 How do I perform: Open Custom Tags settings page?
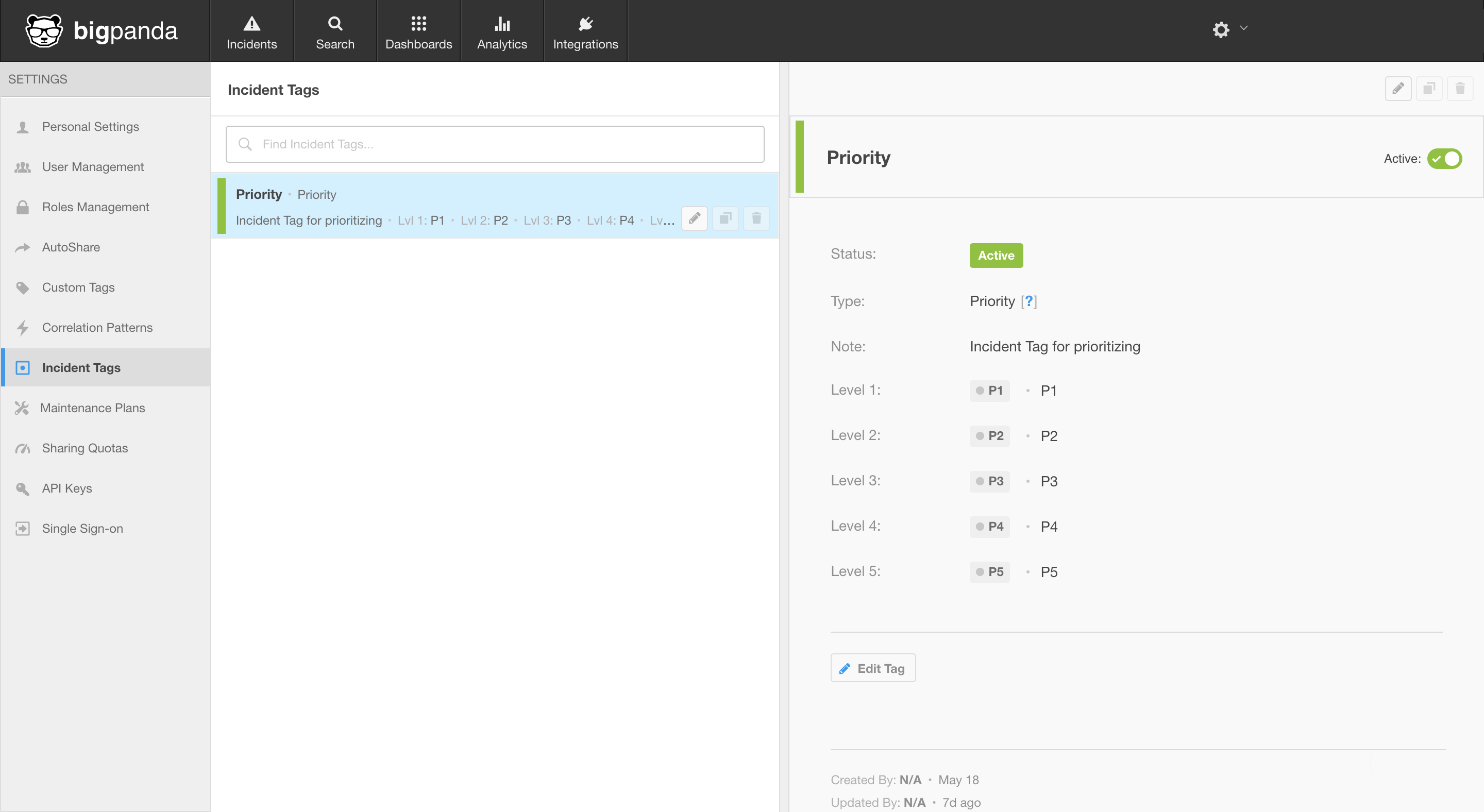pos(78,287)
